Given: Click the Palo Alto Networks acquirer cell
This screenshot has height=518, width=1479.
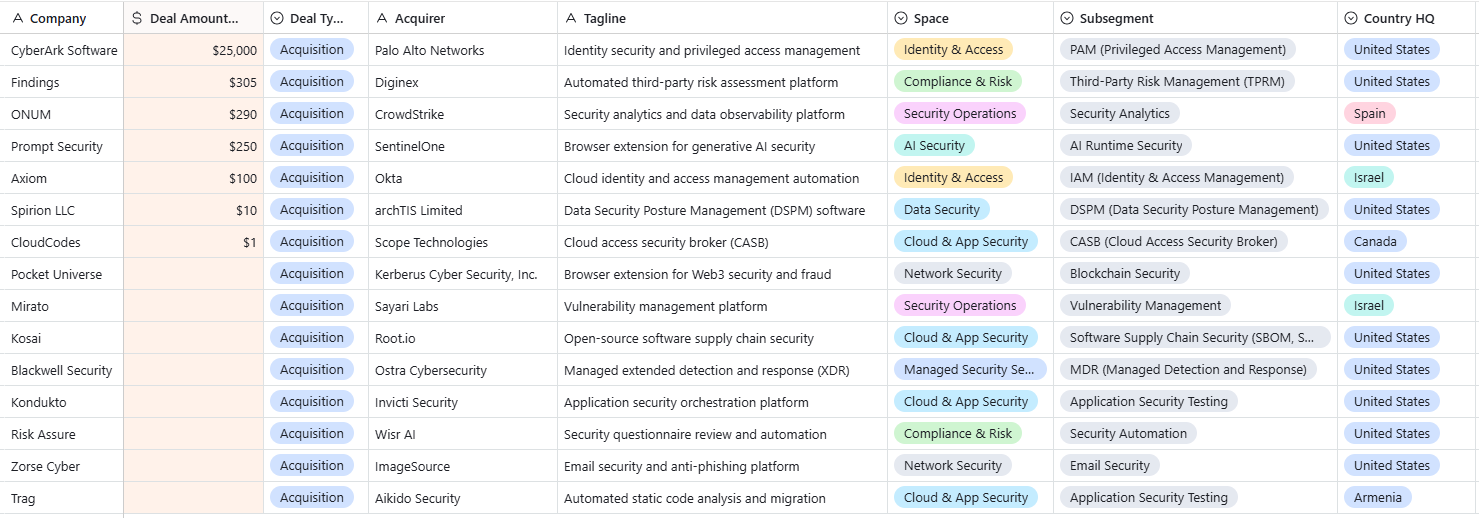Looking at the screenshot, I should pos(463,50).
